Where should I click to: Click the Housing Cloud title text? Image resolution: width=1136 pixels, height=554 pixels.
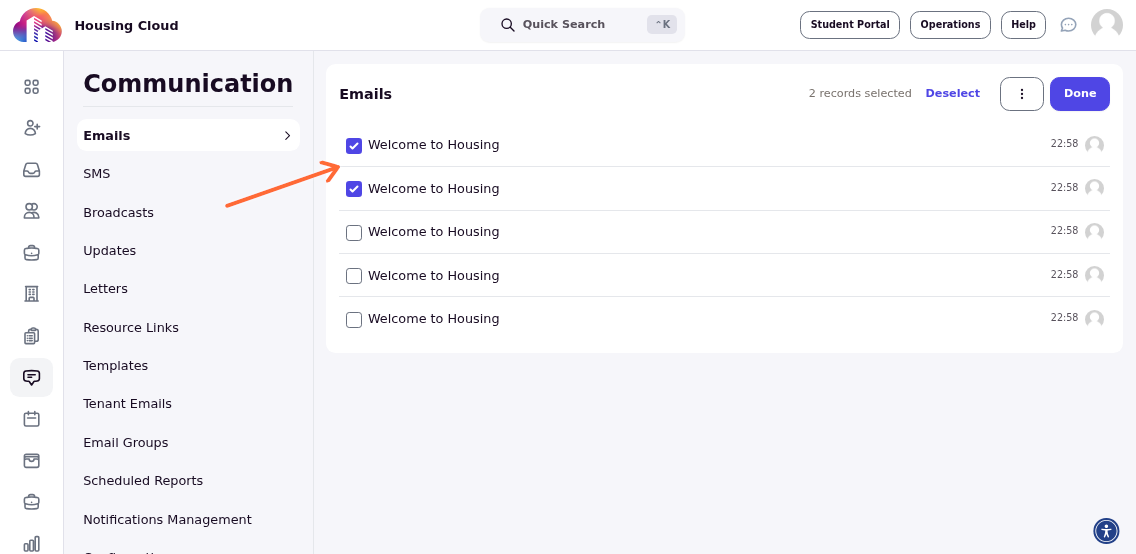pos(126,25)
